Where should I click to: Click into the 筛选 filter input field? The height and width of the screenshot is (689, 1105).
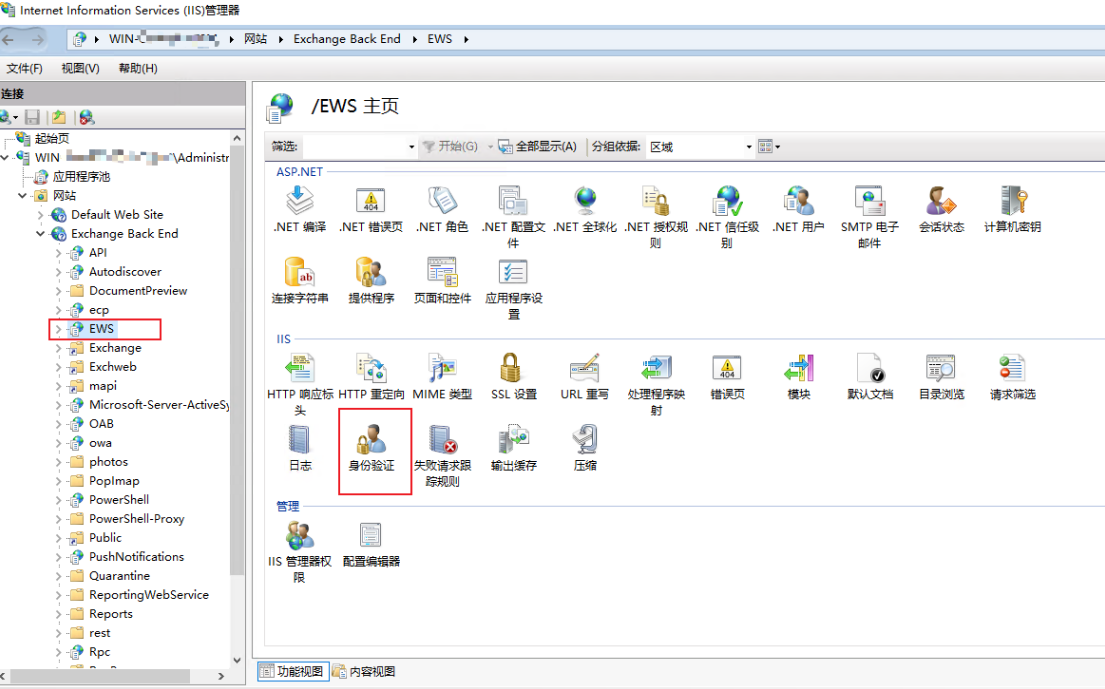[355, 147]
